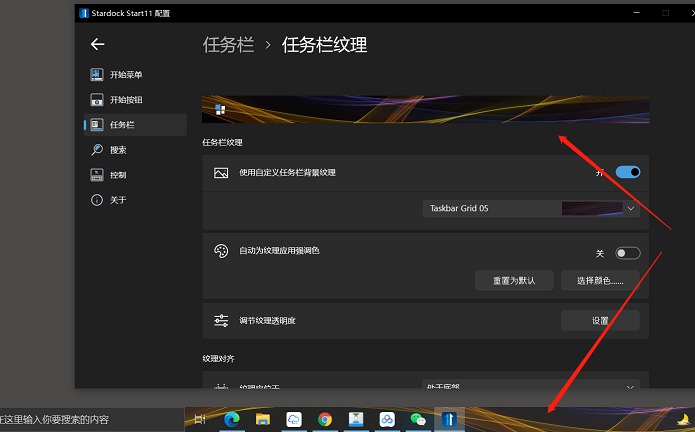Click the Start11 logo in title bar
The image size is (695, 432).
point(84,13)
